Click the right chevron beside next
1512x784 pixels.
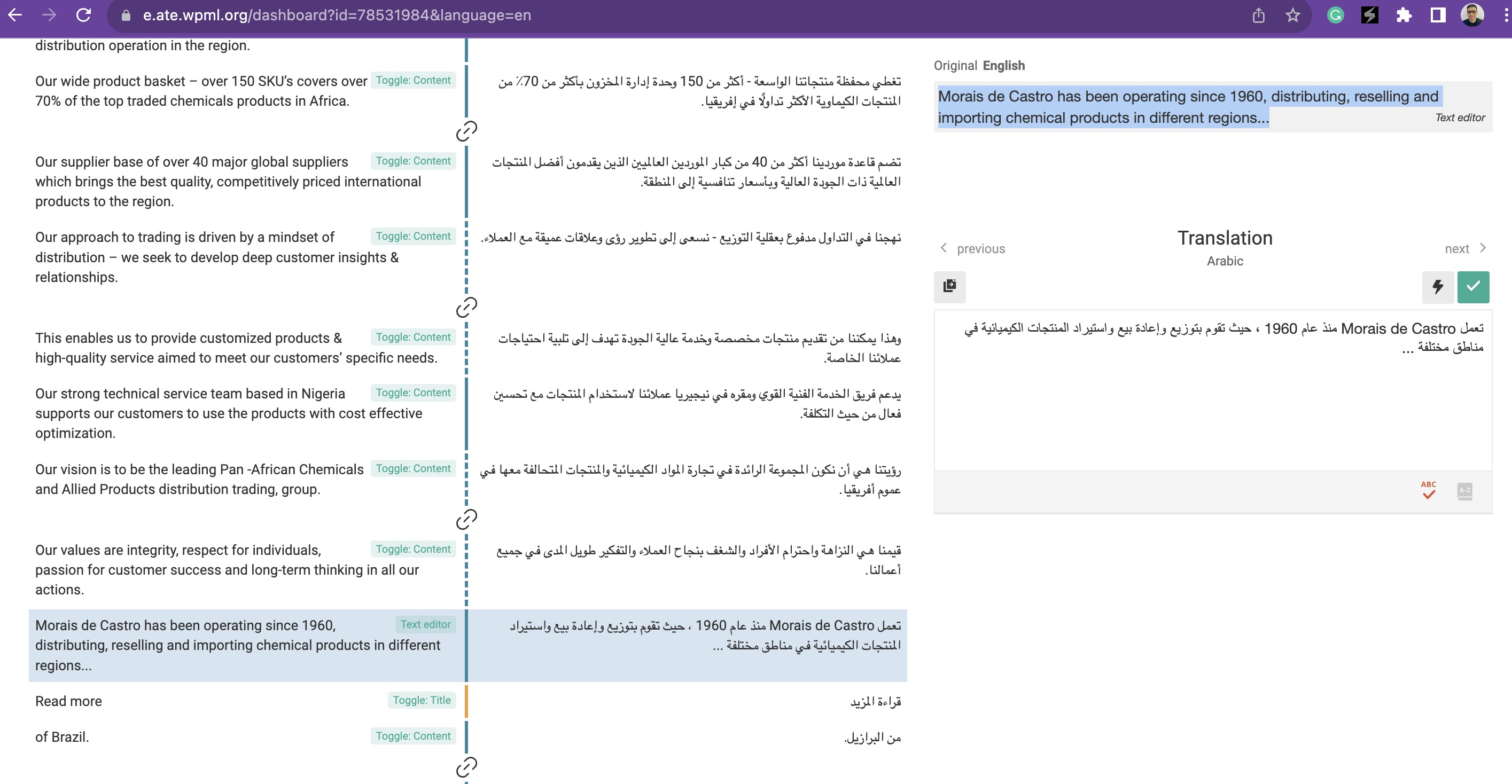tap(1483, 248)
